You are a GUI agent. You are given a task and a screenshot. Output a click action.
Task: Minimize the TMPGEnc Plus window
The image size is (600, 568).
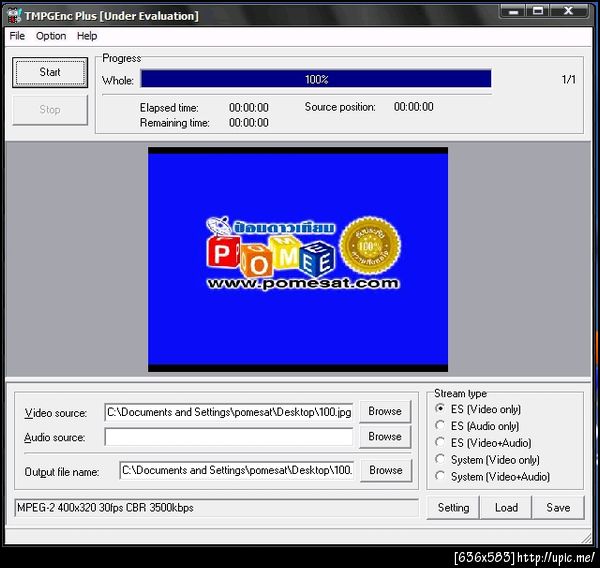[x=513, y=11]
